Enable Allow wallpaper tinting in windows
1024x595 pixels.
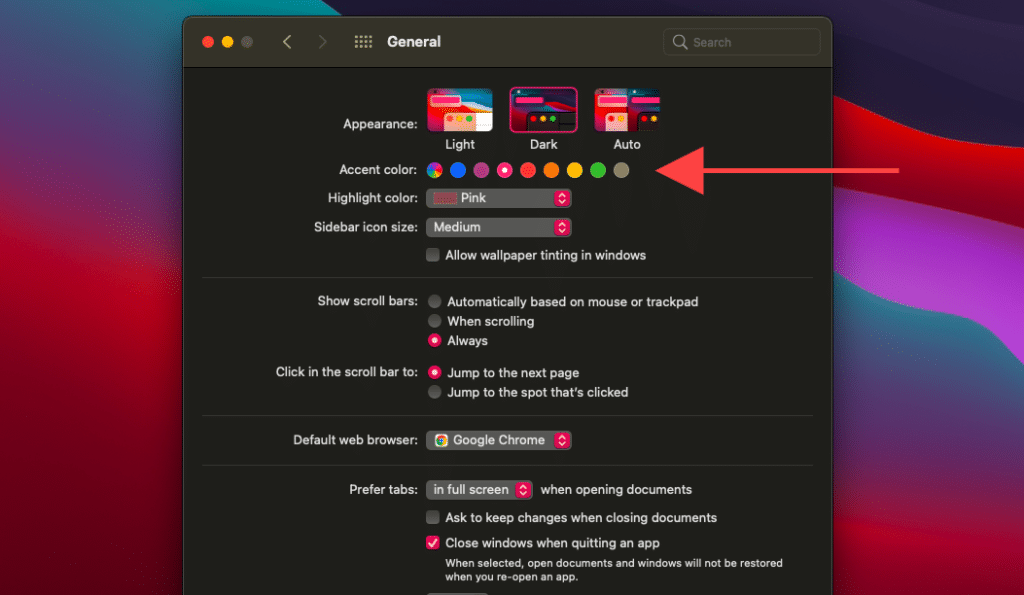click(x=433, y=255)
